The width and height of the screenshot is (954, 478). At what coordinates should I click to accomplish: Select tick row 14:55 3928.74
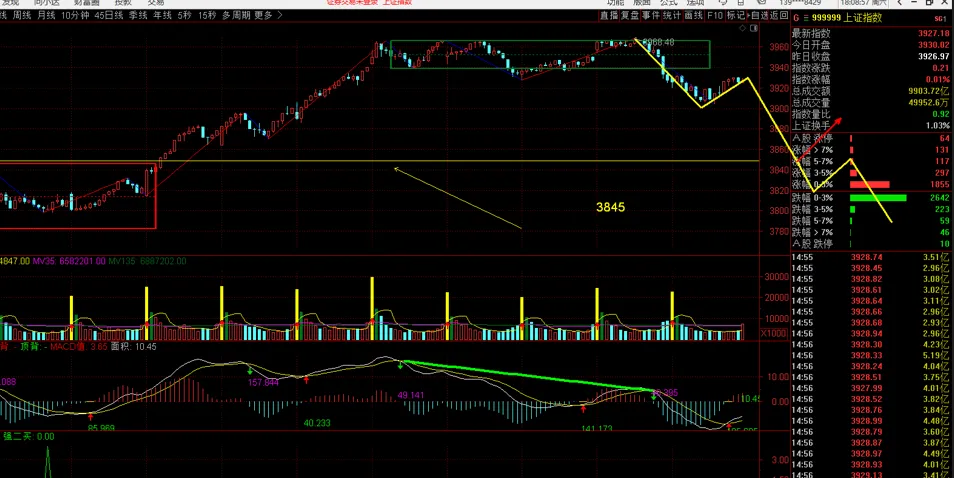click(871, 257)
